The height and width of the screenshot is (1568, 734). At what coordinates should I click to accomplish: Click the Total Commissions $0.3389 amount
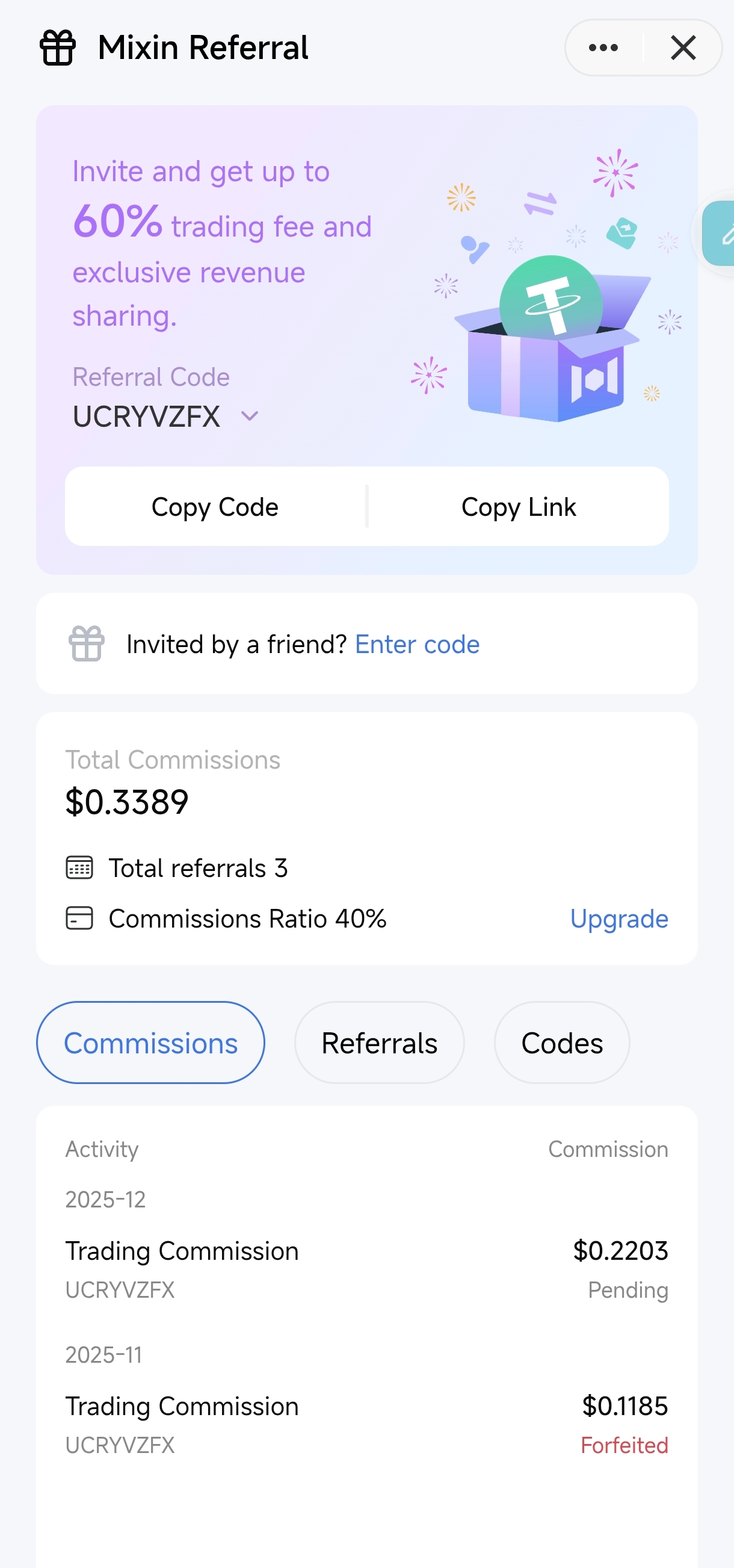click(x=127, y=802)
